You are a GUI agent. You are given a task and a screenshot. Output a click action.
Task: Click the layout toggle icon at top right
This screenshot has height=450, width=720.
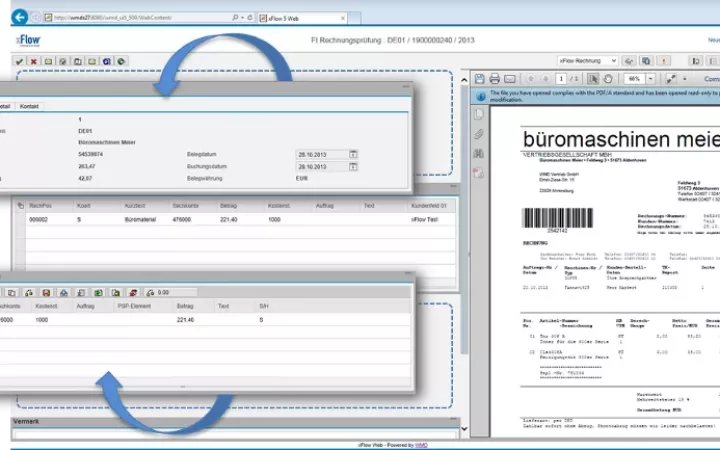[696, 61]
